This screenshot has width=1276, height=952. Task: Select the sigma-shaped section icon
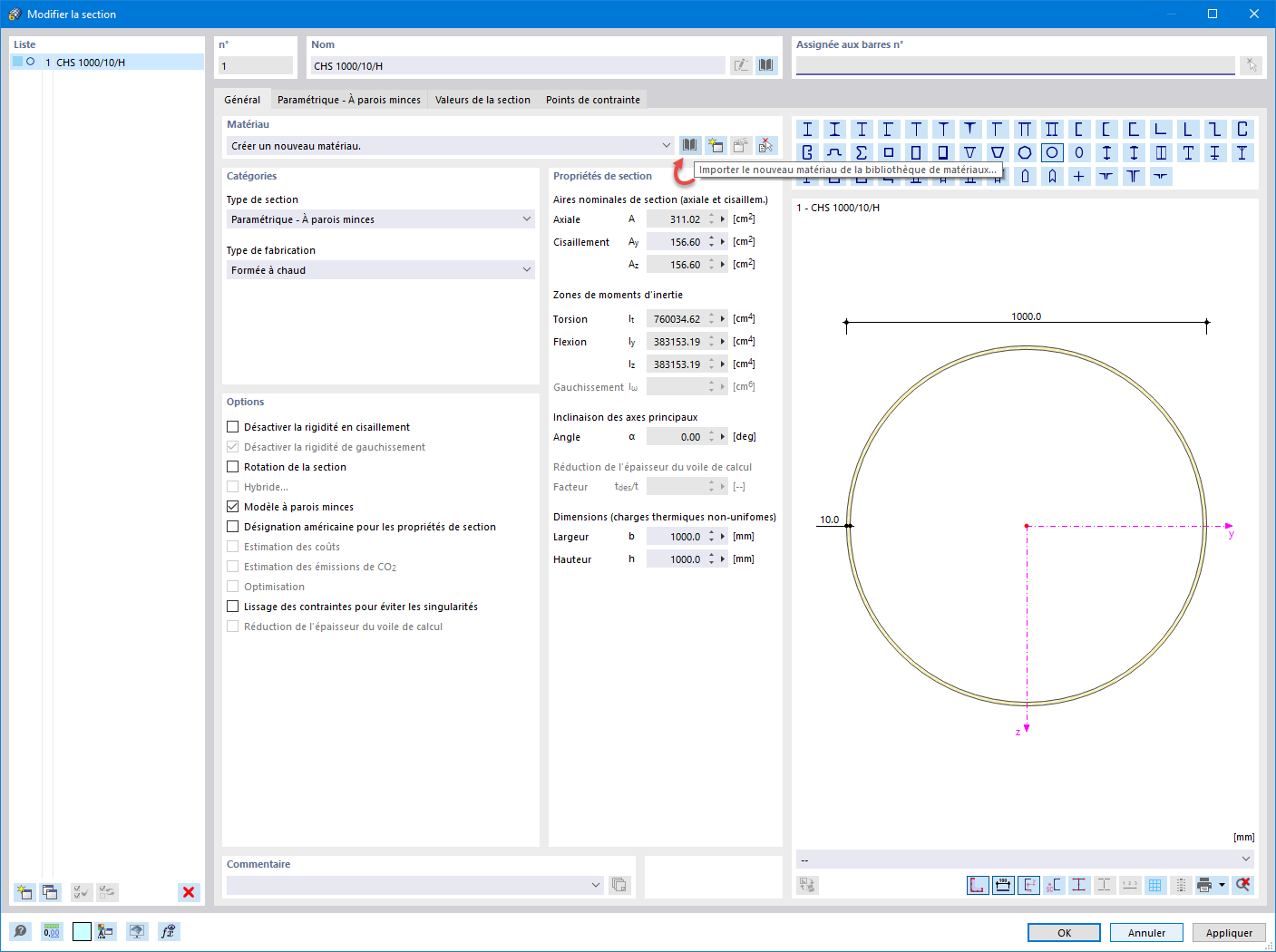pos(862,152)
